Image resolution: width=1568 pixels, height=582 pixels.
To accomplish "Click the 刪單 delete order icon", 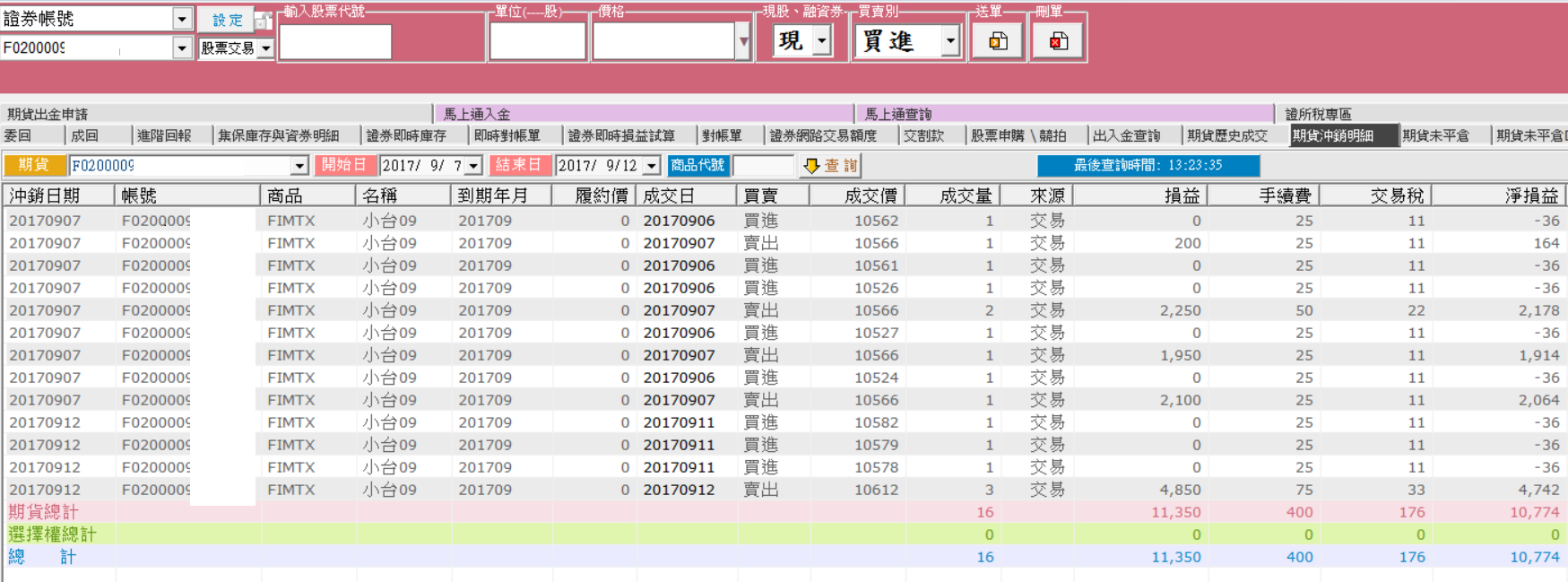I will pos(1058,41).
